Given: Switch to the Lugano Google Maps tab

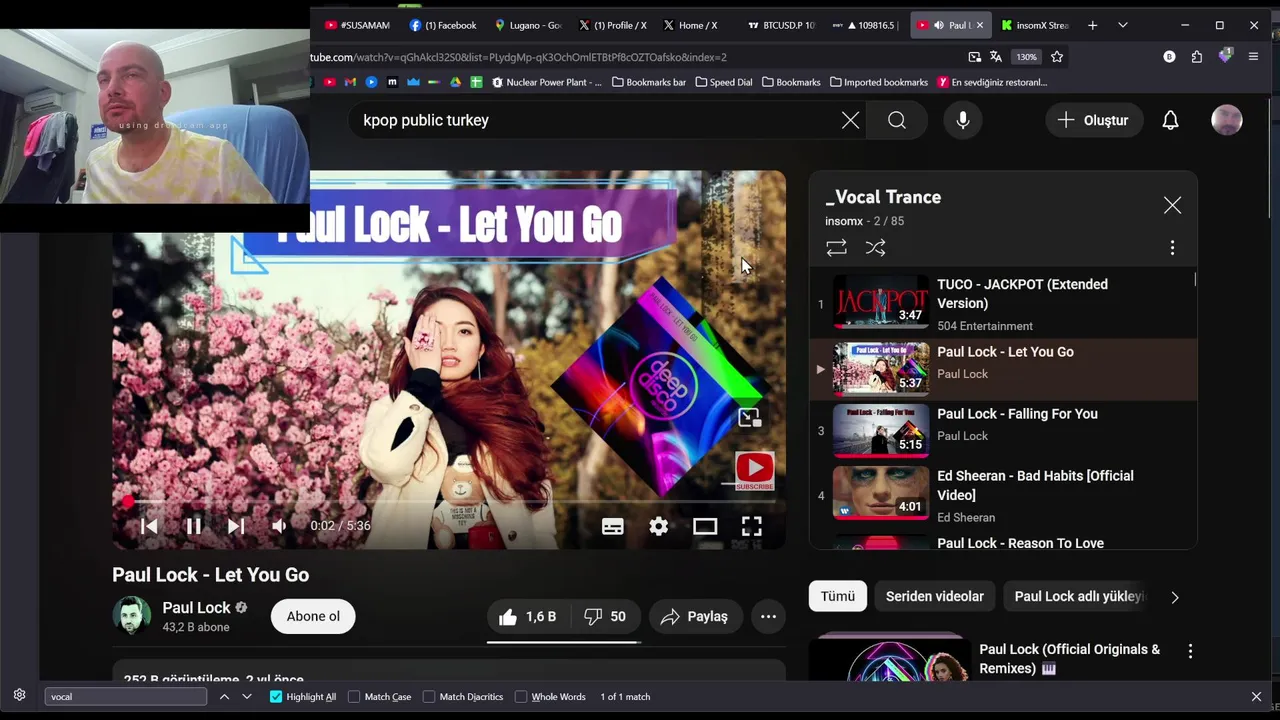Looking at the screenshot, I should point(528,25).
